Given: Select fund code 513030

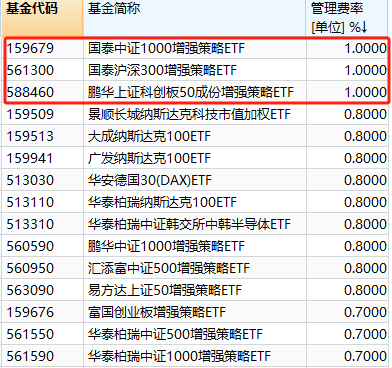Looking at the screenshot, I should click(x=30, y=180).
